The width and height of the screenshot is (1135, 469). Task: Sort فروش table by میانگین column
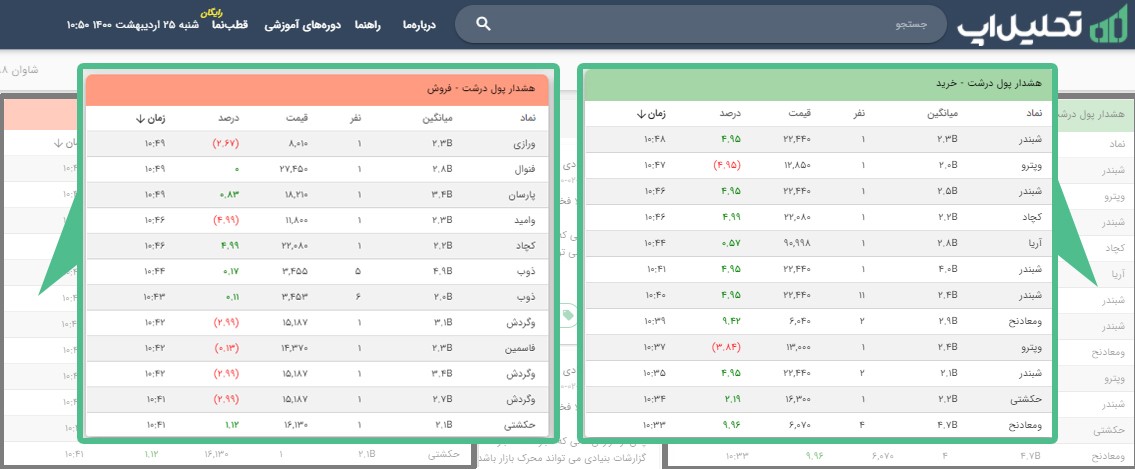pos(437,119)
